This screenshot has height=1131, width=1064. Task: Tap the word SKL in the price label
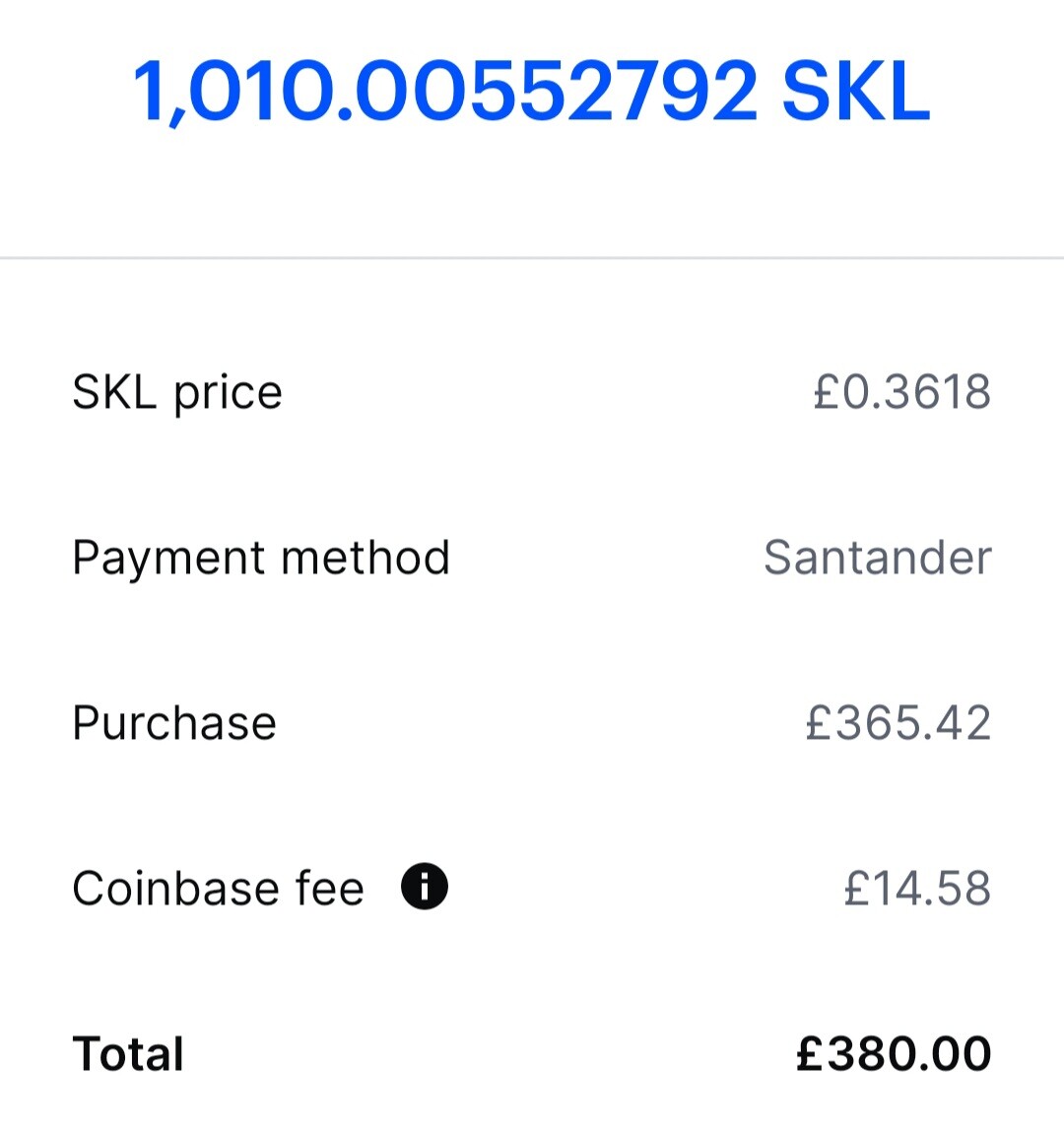pos(114,392)
